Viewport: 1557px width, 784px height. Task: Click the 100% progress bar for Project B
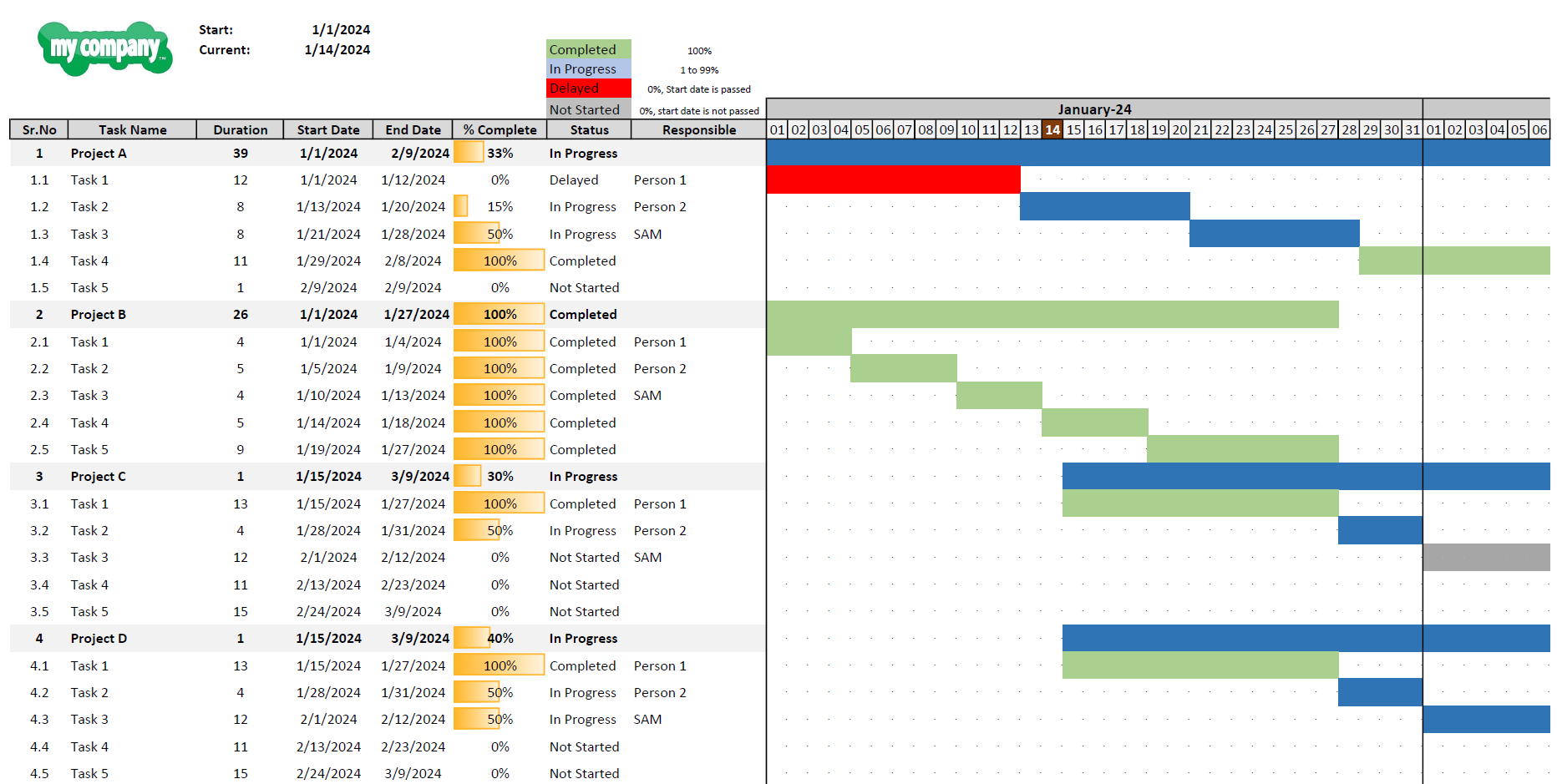pyautogui.click(x=498, y=314)
